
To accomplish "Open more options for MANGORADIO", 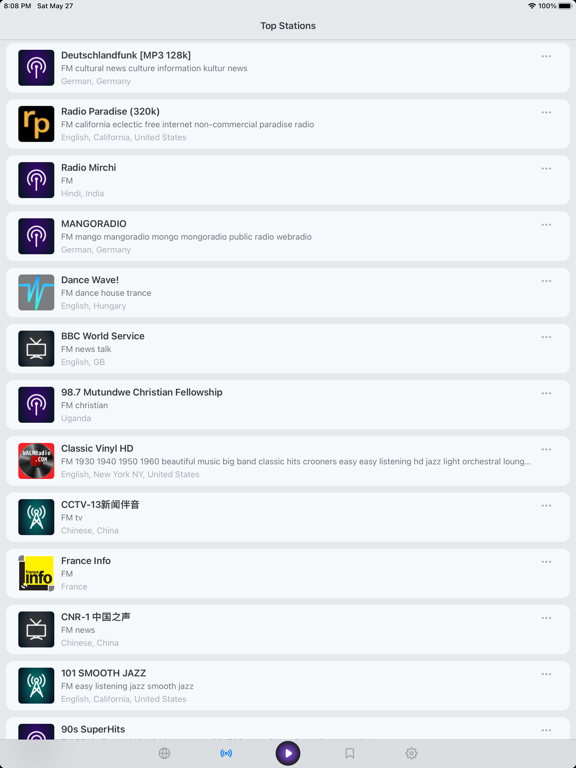I will pos(547,225).
